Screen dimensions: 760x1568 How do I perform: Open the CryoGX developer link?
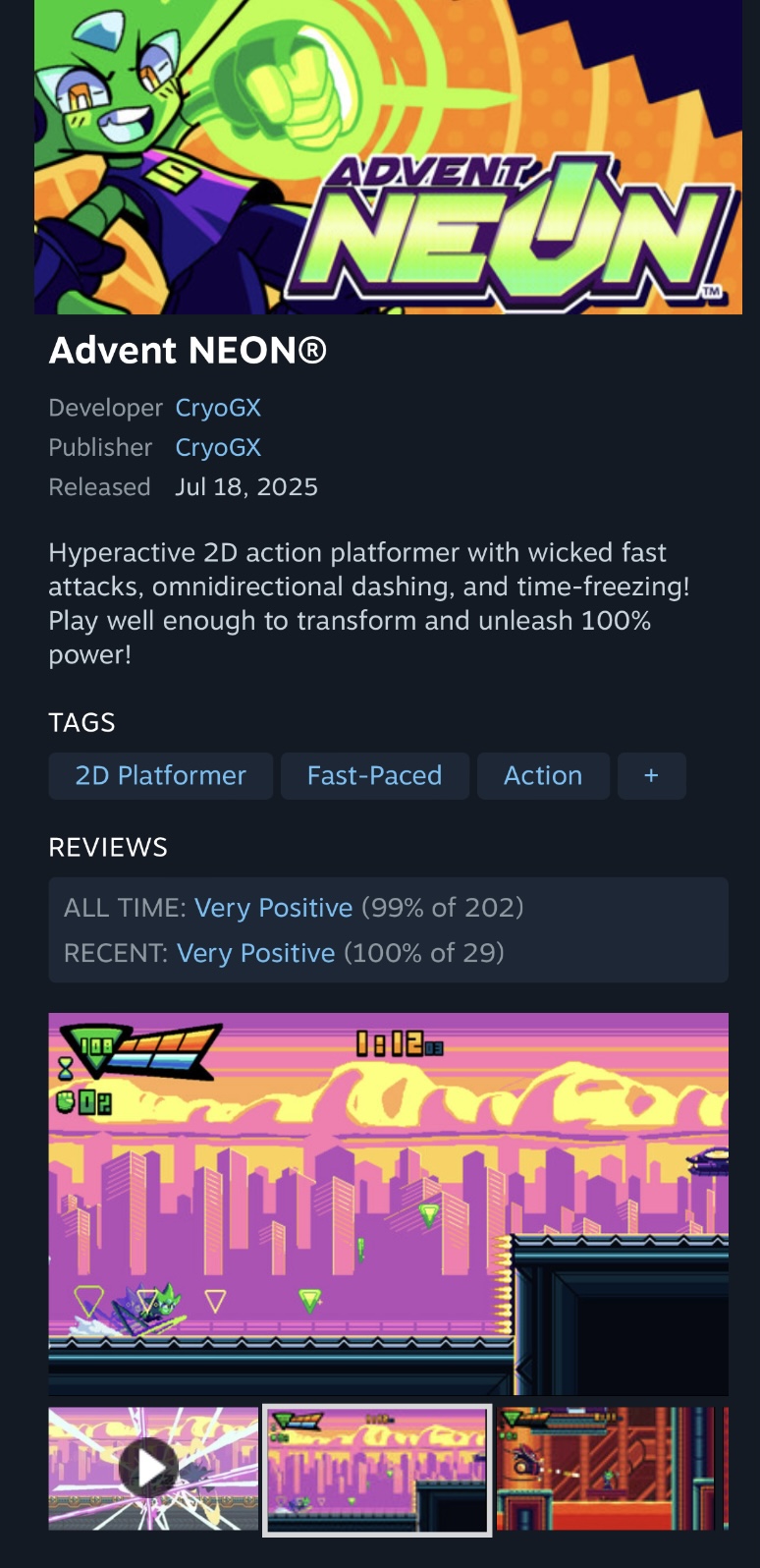(218, 408)
